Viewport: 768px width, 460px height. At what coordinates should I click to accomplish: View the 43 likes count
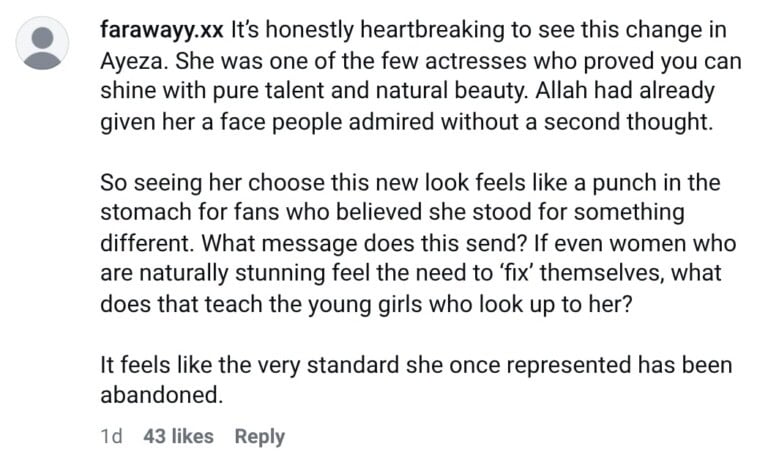tap(179, 436)
